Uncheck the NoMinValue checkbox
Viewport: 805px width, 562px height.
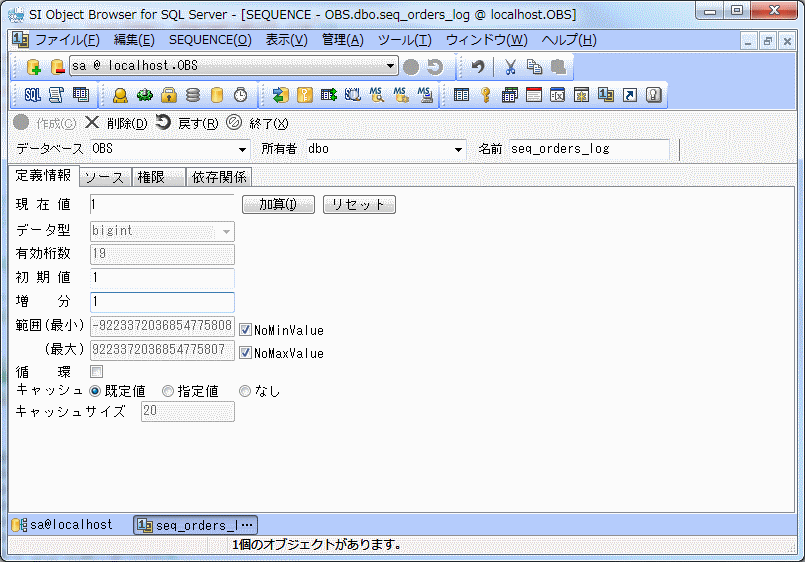tap(245, 329)
